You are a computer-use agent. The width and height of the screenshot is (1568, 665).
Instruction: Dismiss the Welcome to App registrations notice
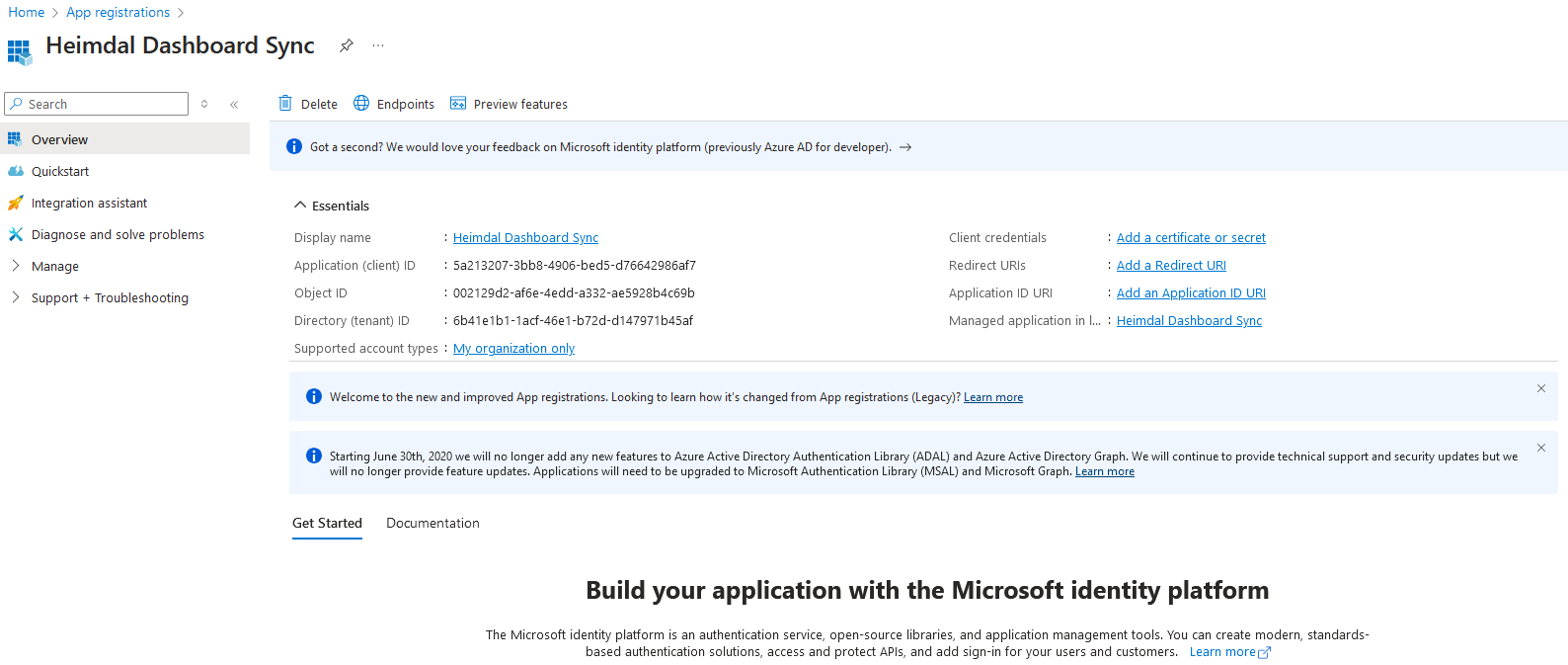coord(1541,388)
